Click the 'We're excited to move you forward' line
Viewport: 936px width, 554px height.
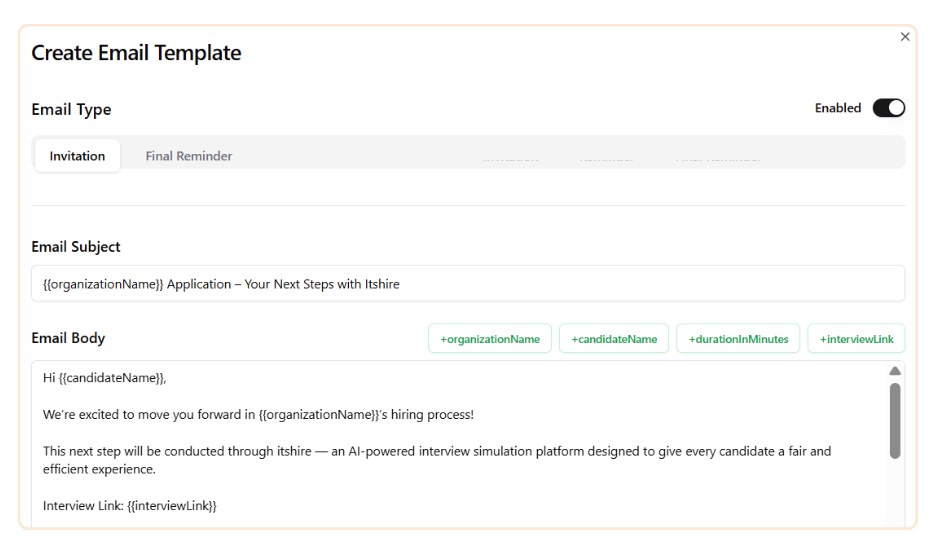(258, 415)
